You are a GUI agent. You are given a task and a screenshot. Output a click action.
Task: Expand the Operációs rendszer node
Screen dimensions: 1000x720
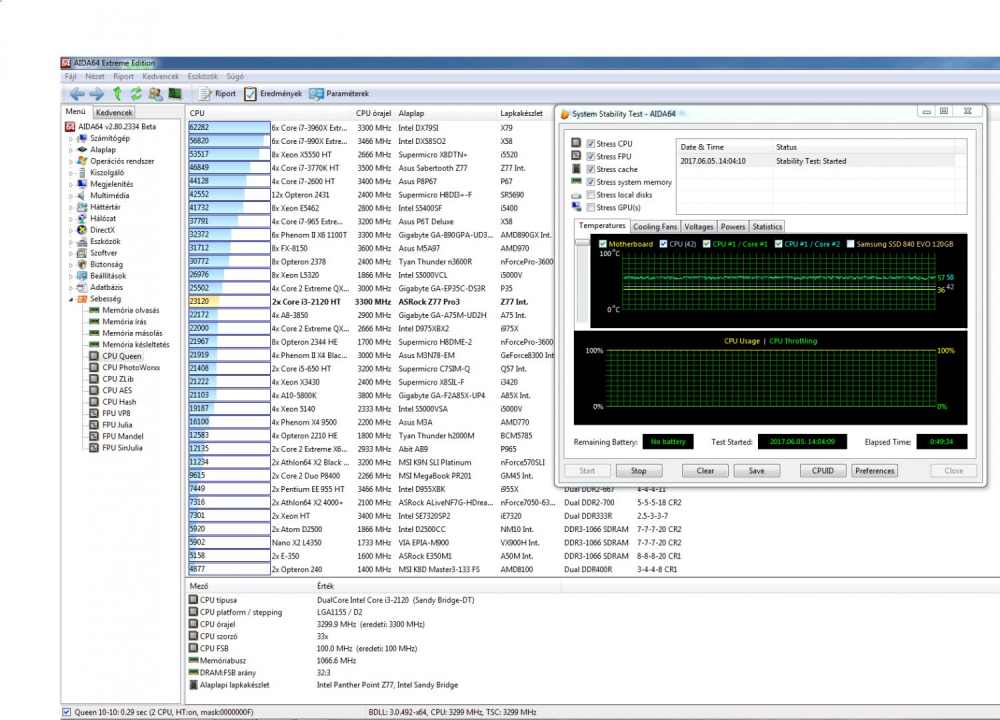(71, 161)
